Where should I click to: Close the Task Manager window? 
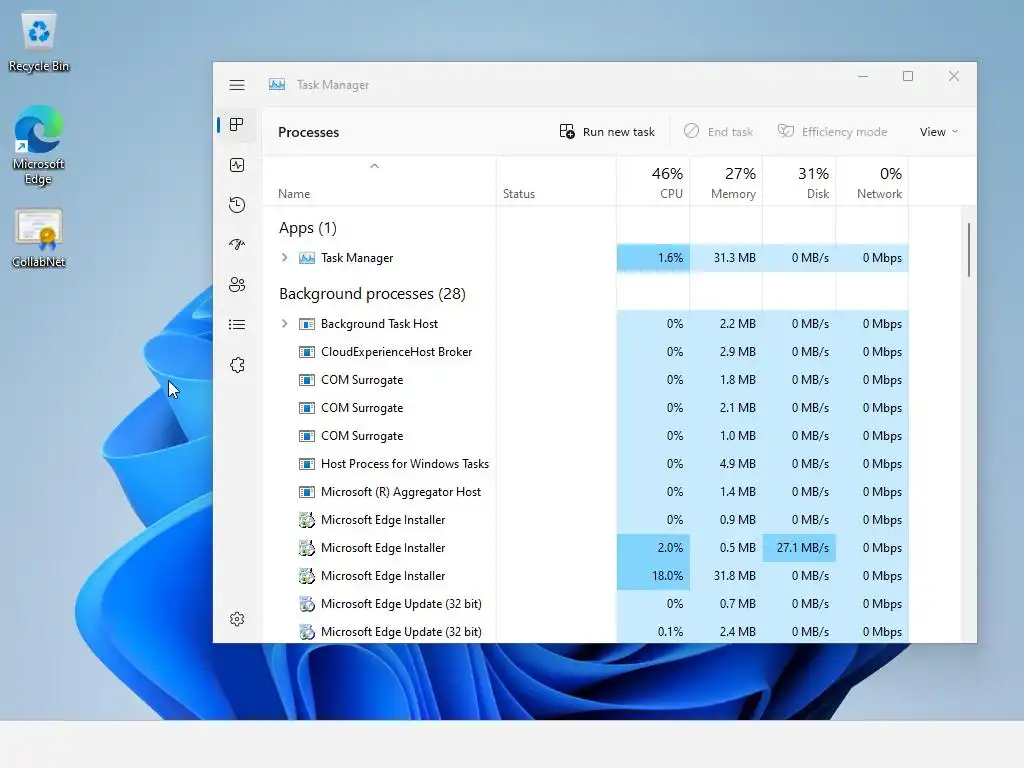[953, 76]
